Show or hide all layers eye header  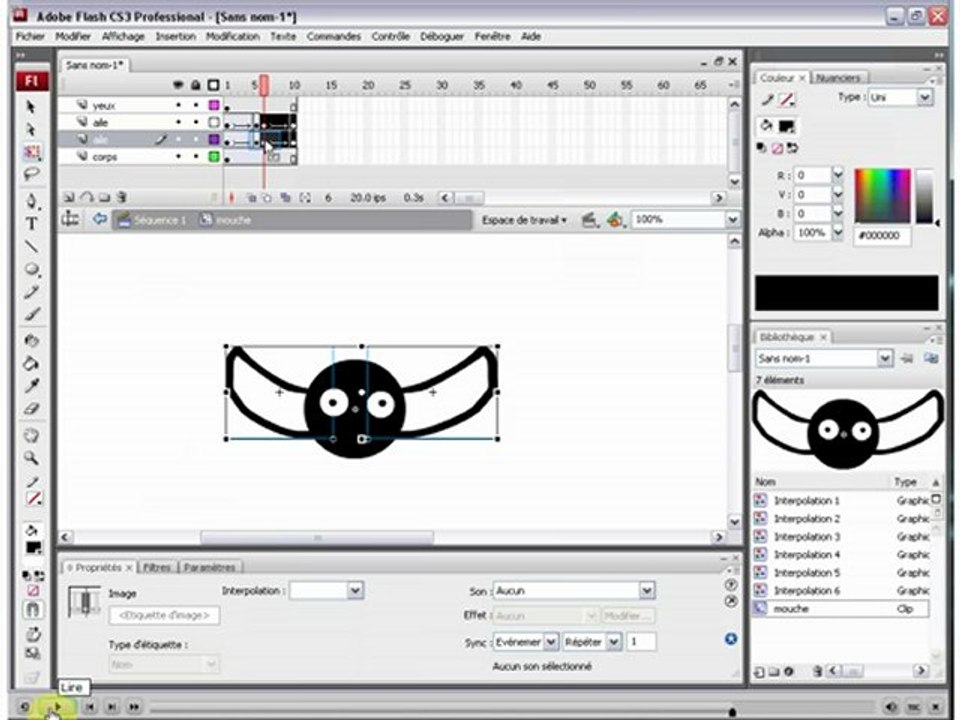178,85
